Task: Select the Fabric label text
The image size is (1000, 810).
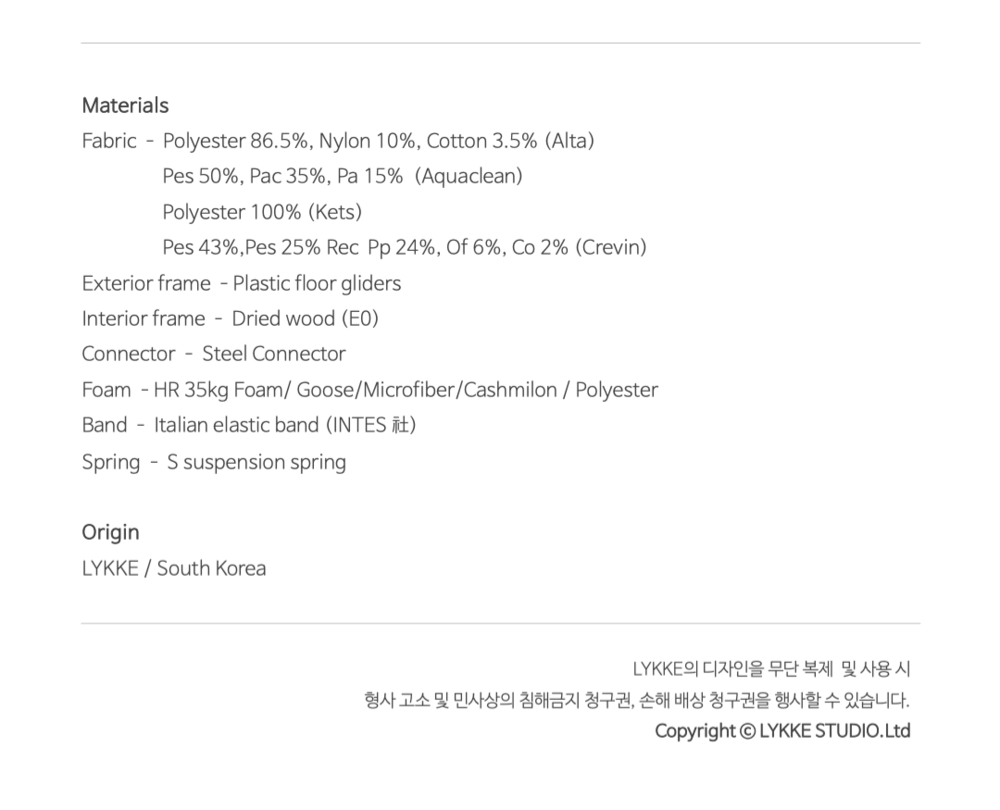Action: 108,141
